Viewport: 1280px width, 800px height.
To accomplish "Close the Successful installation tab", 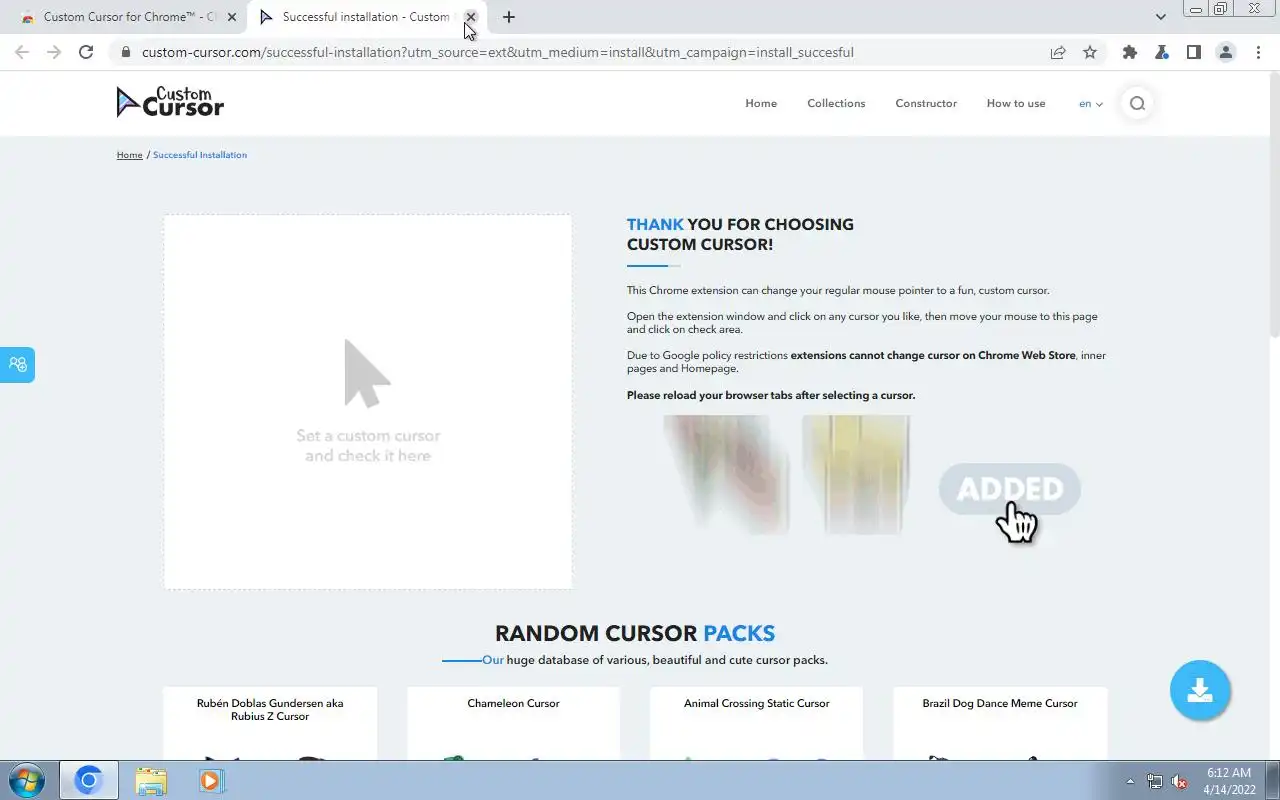I will point(471,17).
